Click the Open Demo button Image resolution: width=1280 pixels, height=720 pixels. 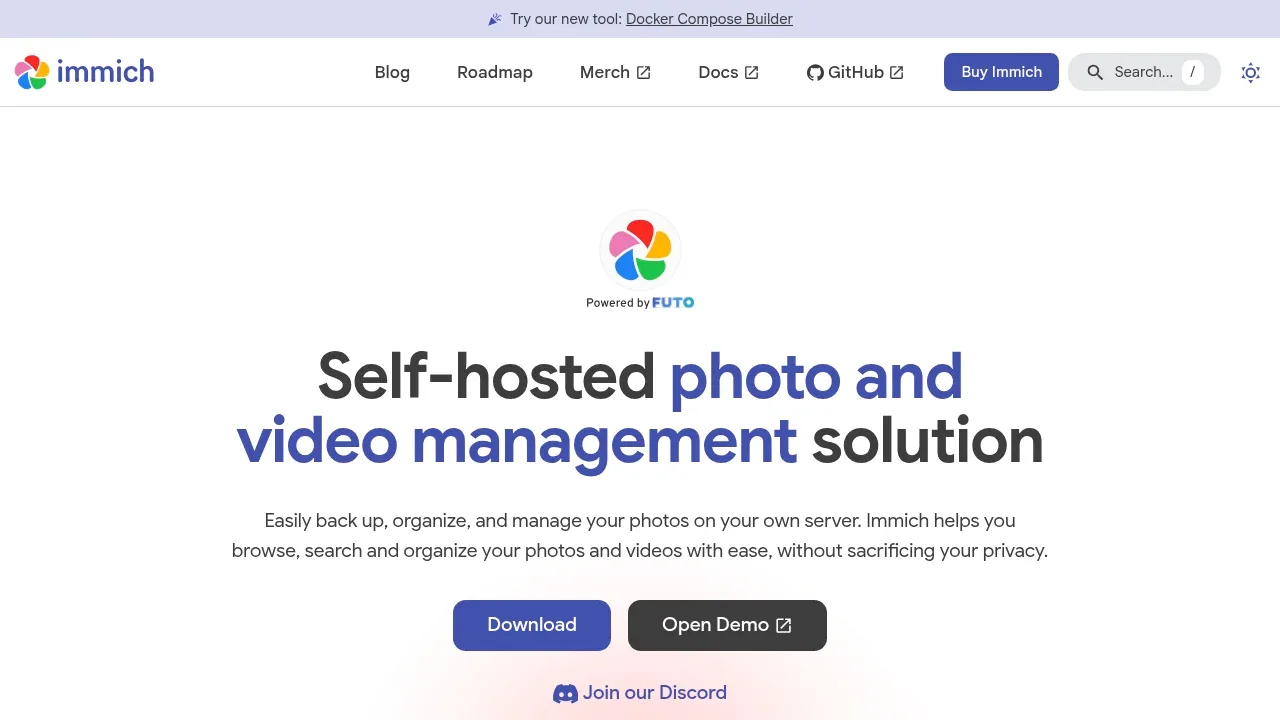click(x=727, y=625)
